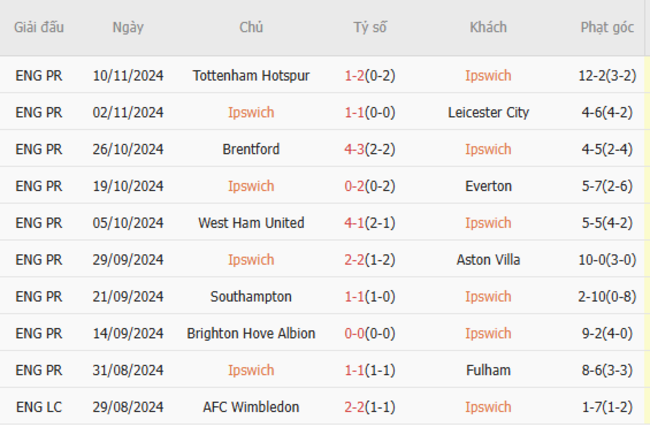The width and height of the screenshot is (650, 427).
Task: Click Everton in the away column
Action: pos(488,186)
